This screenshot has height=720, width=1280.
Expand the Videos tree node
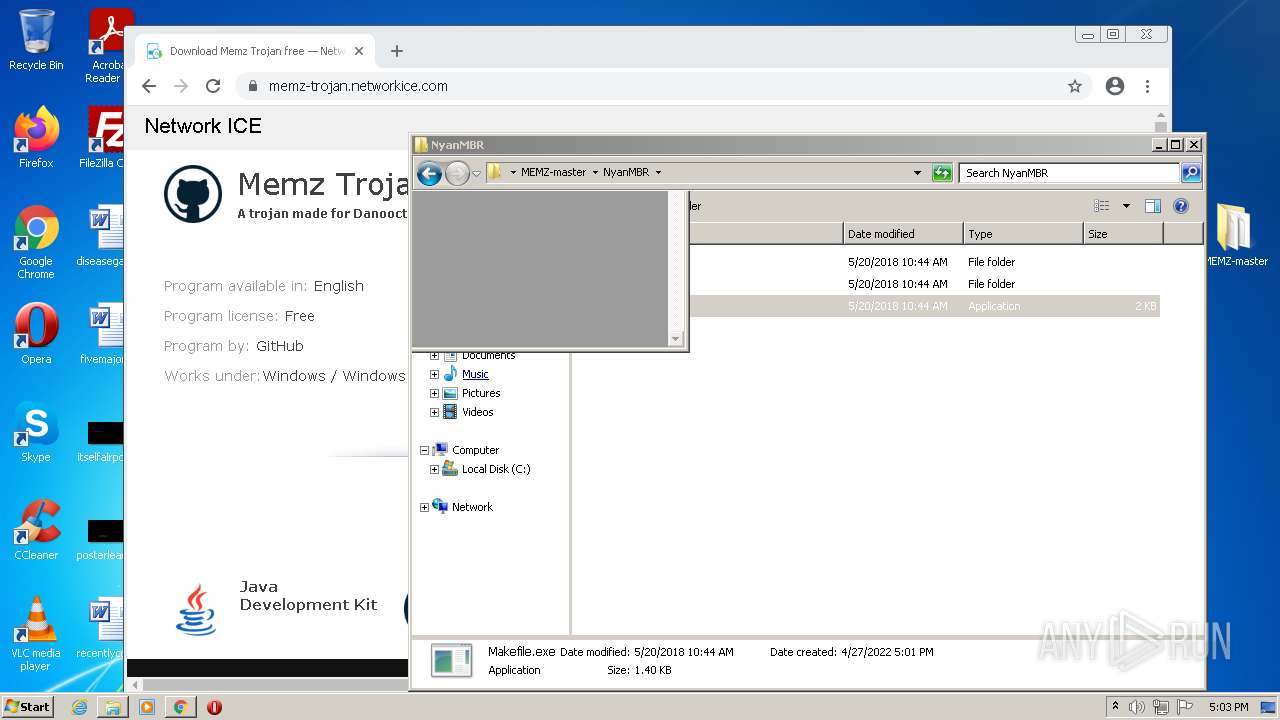pos(434,412)
